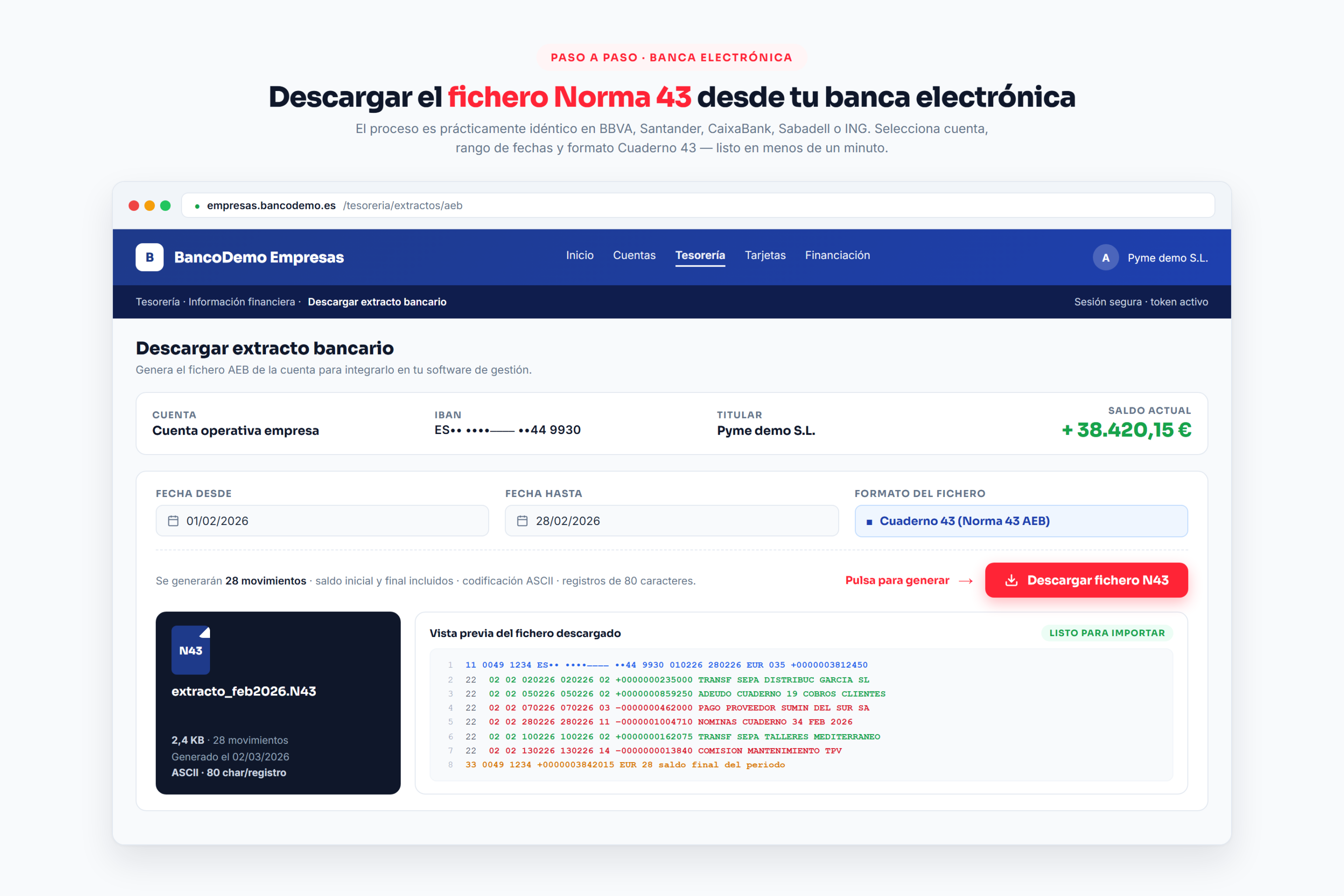Click blue square marker in format selector
The height and width of the screenshot is (896, 1344).
(869, 522)
